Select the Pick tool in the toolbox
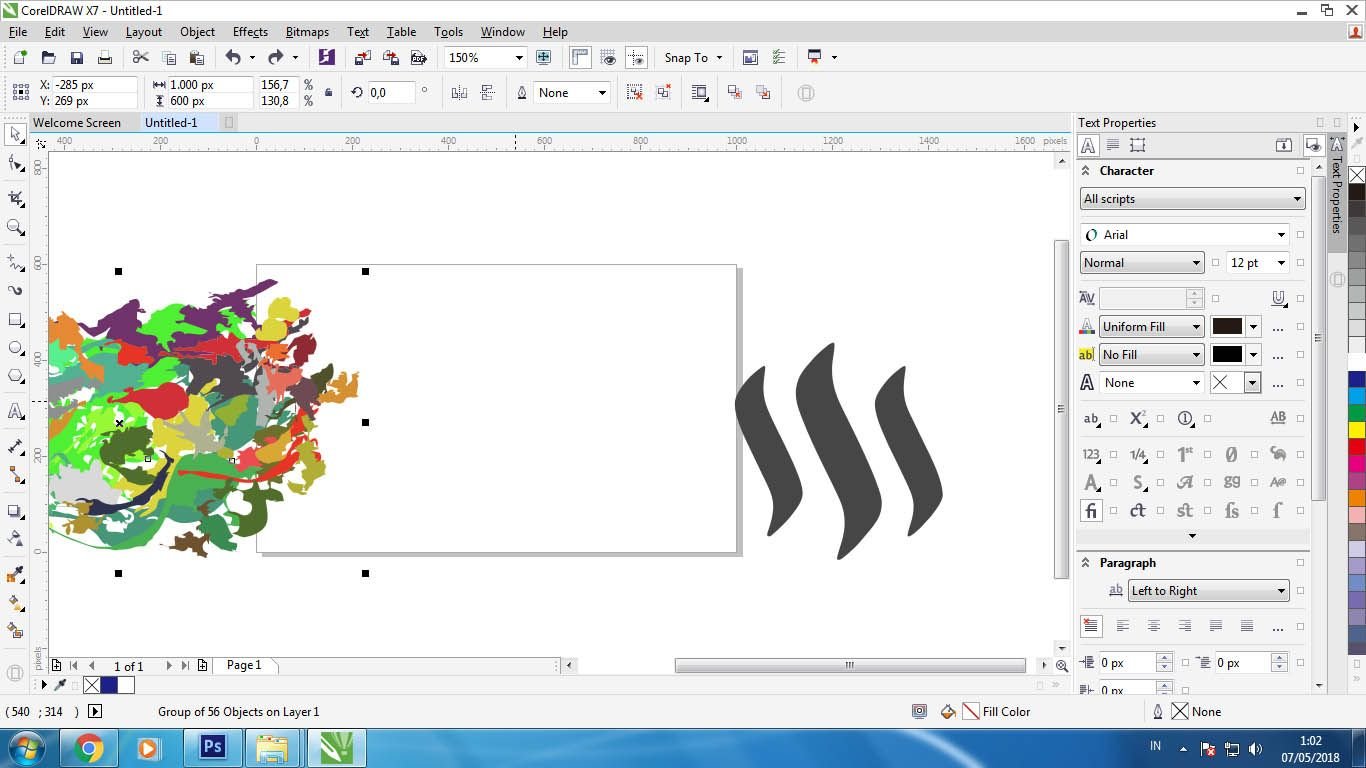 click(x=15, y=134)
